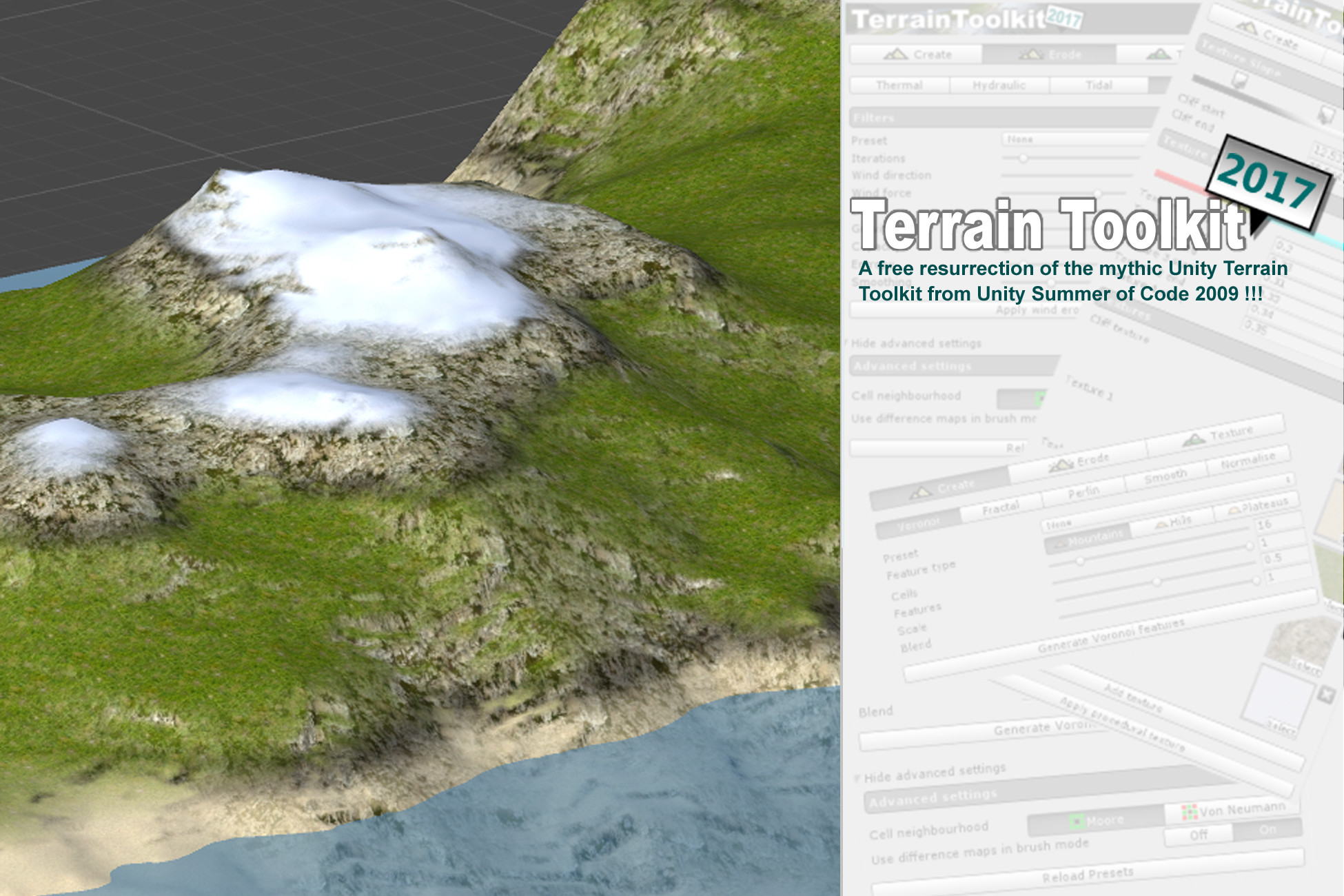Collapse Hide advanced settings above the Moore button
The image size is (1344, 896).
(x=930, y=773)
